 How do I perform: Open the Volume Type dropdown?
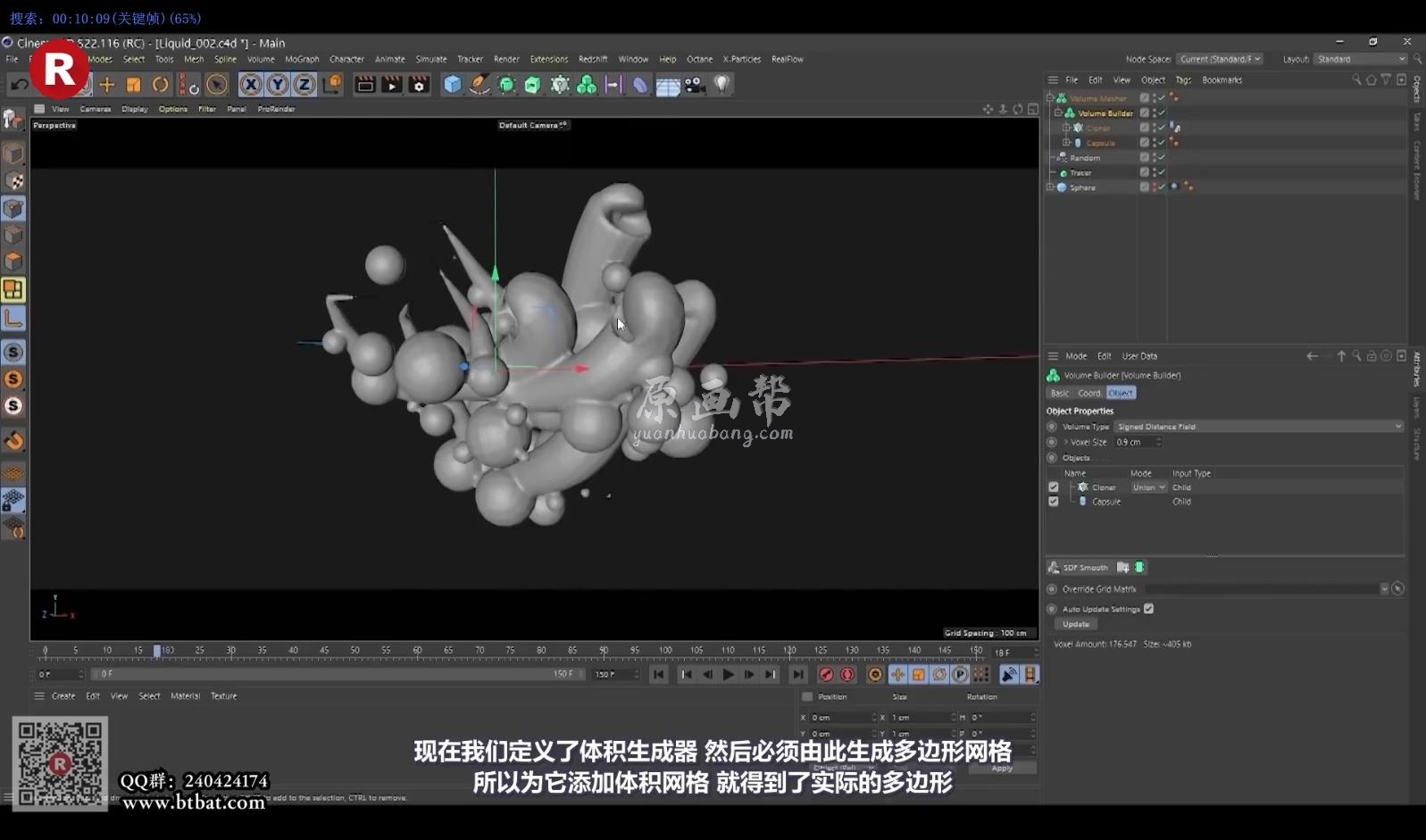click(x=1259, y=427)
